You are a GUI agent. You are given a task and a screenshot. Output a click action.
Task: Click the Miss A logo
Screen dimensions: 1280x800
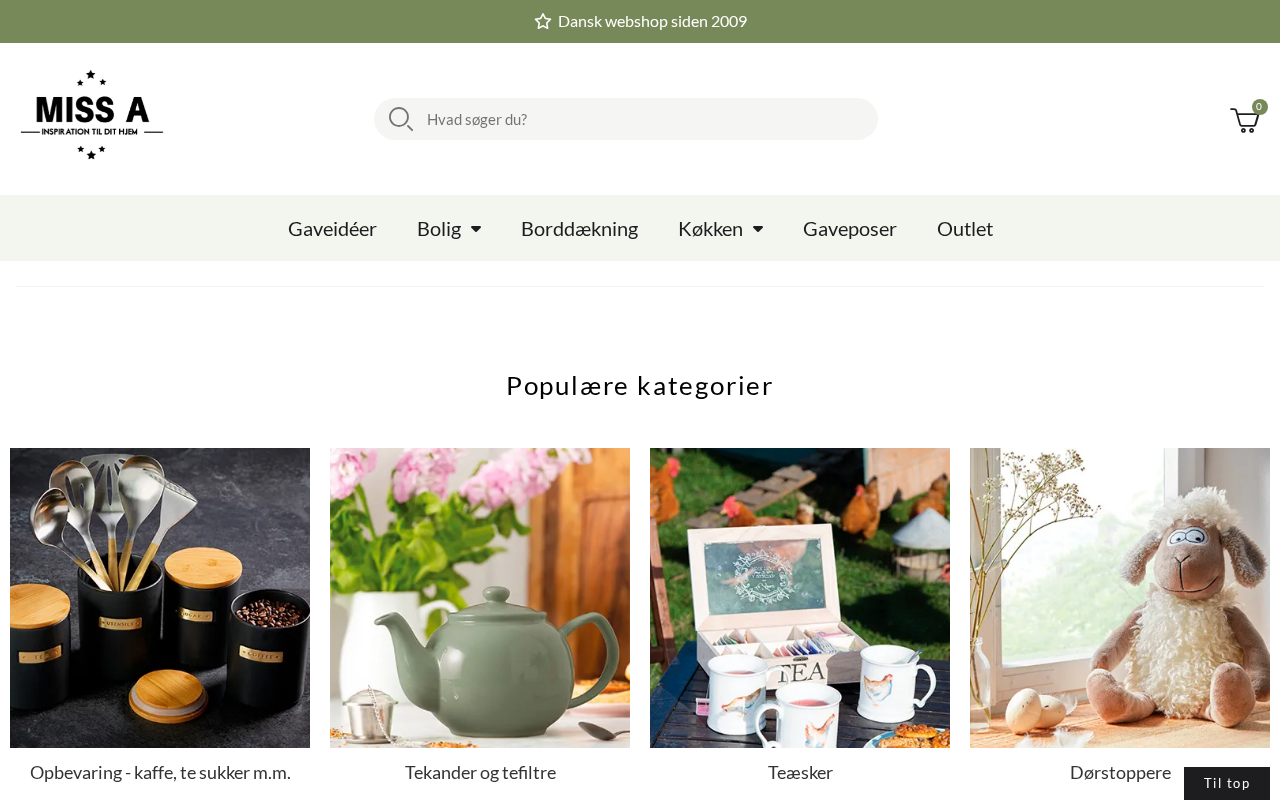tap(92, 115)
